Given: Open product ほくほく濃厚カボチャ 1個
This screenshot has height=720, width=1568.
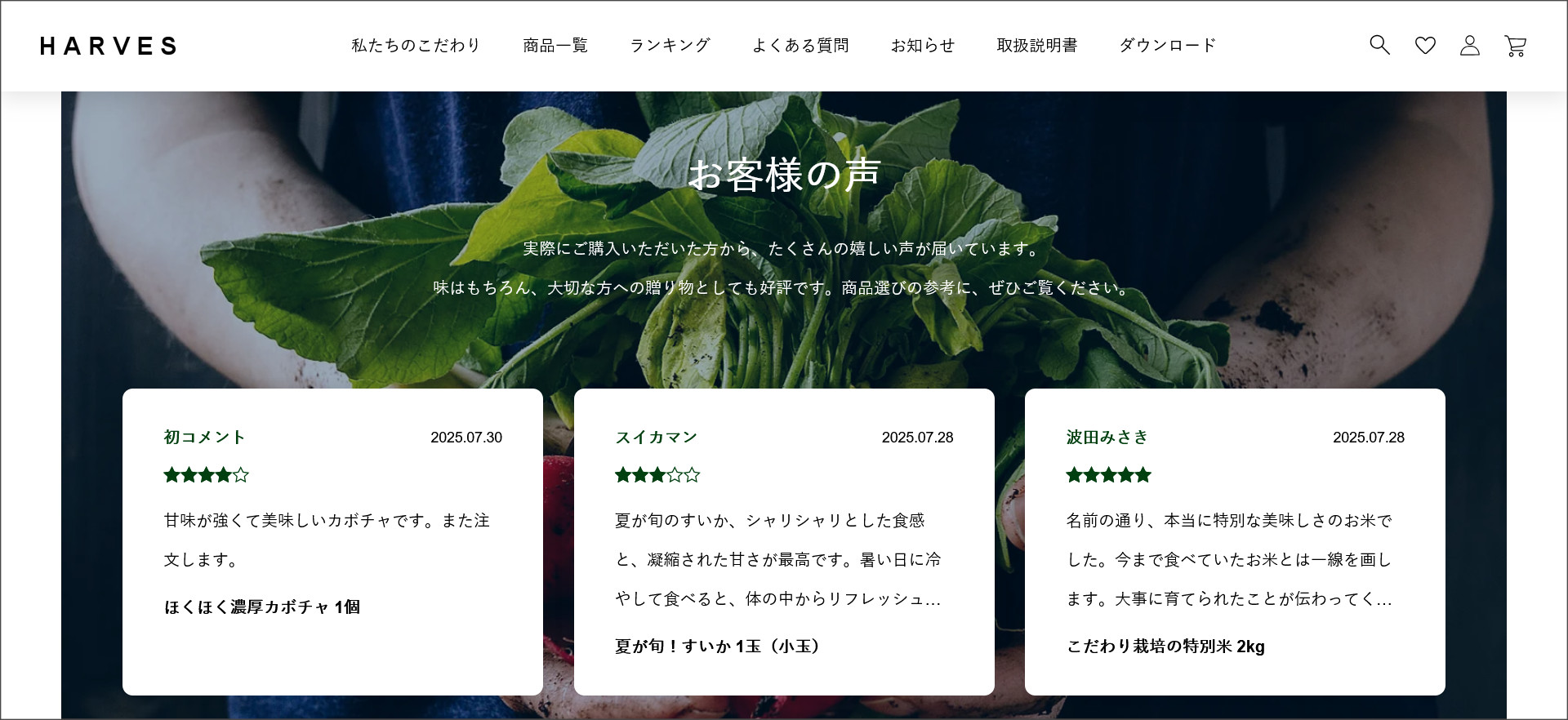Looking at the screenshot, I should click(x=262, y=607).
